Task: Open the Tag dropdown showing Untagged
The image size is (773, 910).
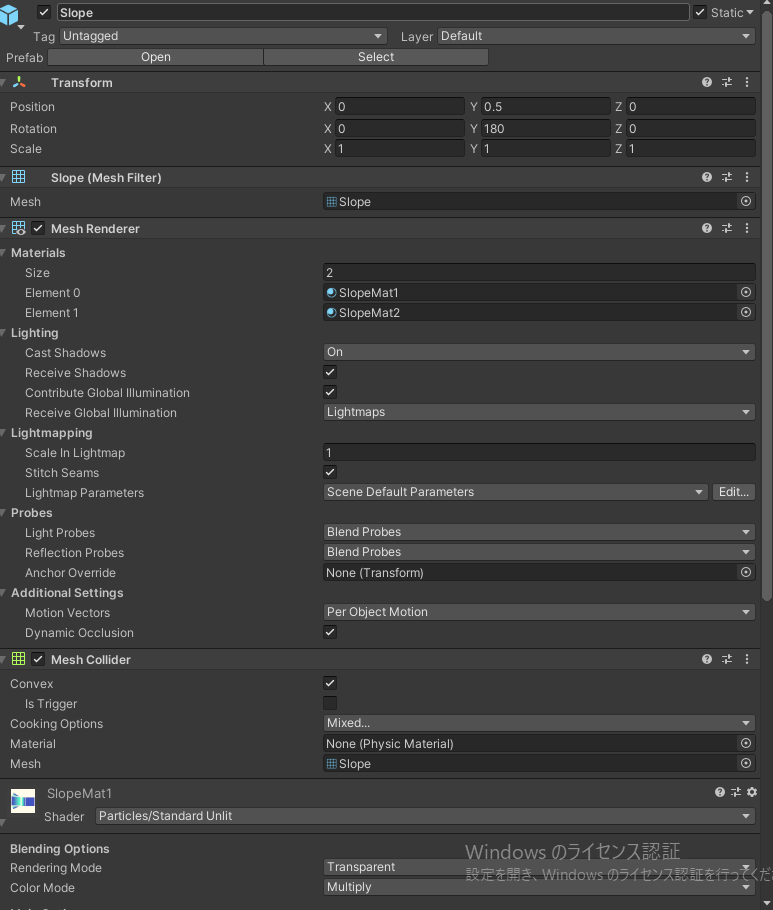Action: coord(223,36)
